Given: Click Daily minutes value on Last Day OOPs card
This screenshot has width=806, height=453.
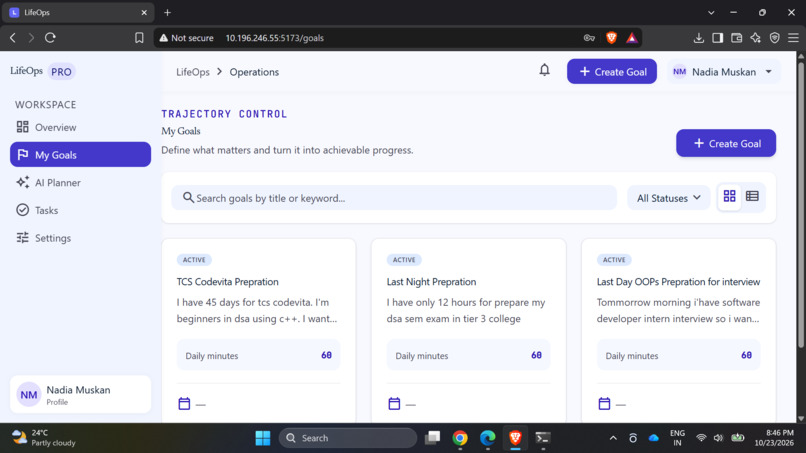Looking at the screenshot, I should click(746, 355).
